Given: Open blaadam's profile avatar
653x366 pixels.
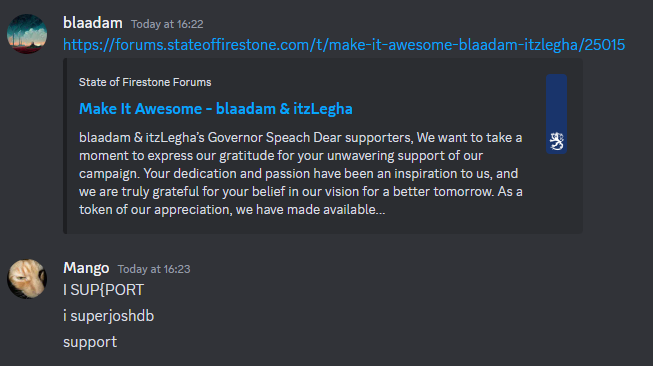Looking at the screenshot, I should [27, 34].
